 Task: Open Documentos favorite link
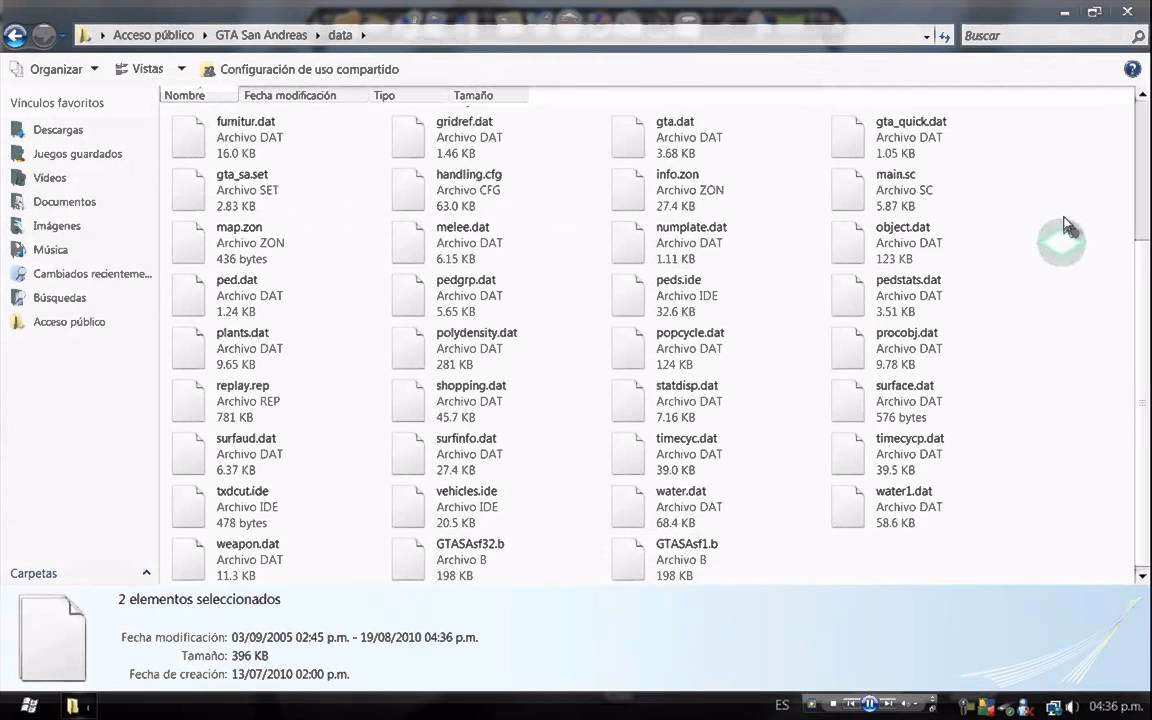[54, 201]
